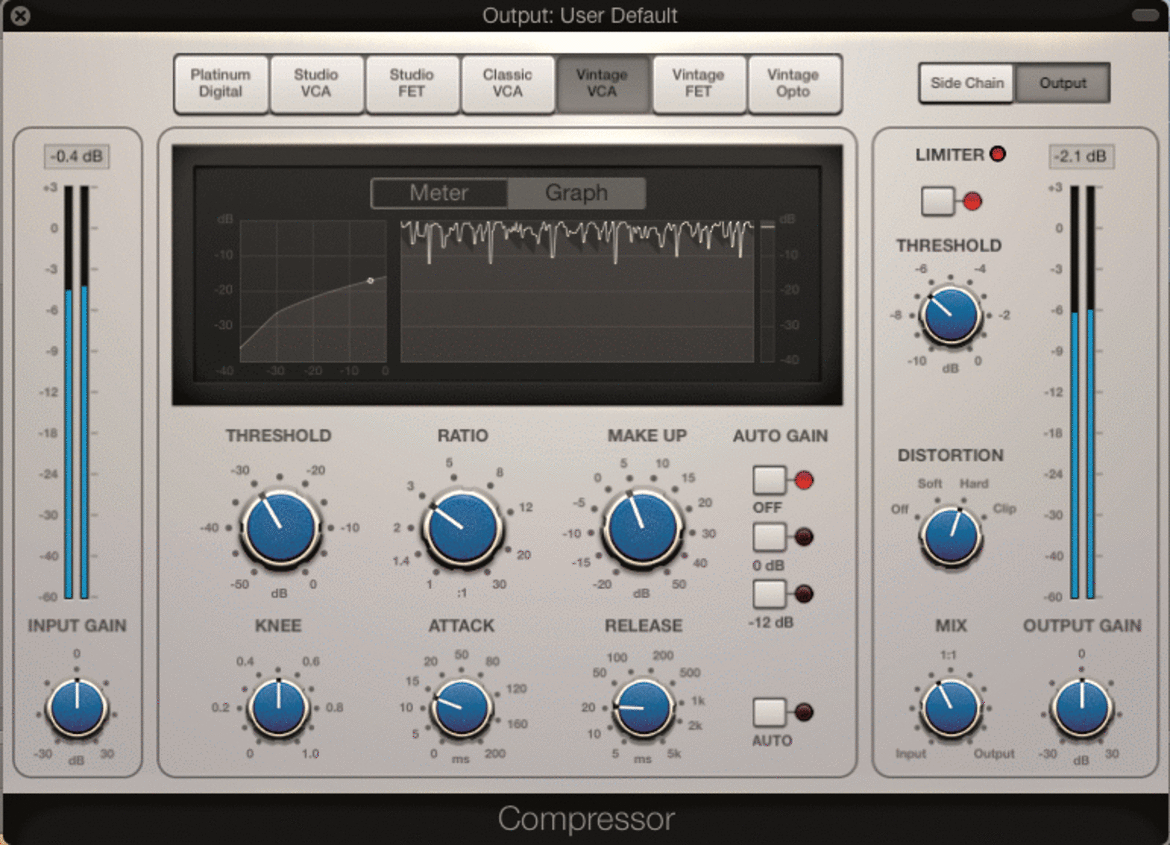Image resolution: width=1170 pixels, height=845 pixels.
Task: Select the Studio VCA compressor model
Action: point(316,84)
